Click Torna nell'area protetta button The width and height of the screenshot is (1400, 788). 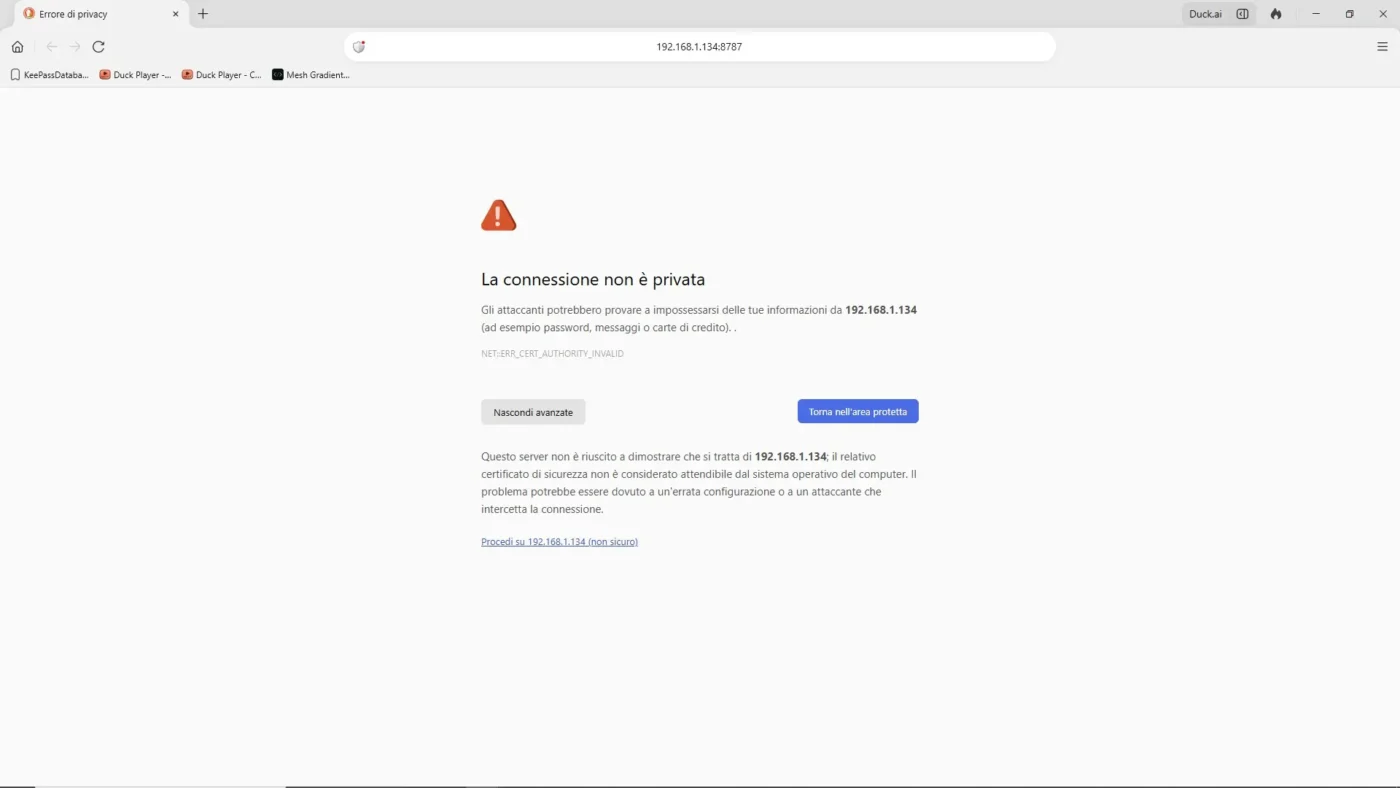pos(858,412)
